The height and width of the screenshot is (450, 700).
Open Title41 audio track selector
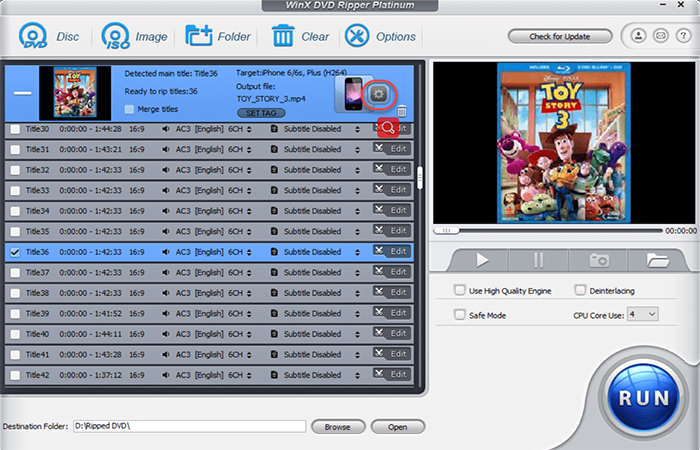coord(249,355)
